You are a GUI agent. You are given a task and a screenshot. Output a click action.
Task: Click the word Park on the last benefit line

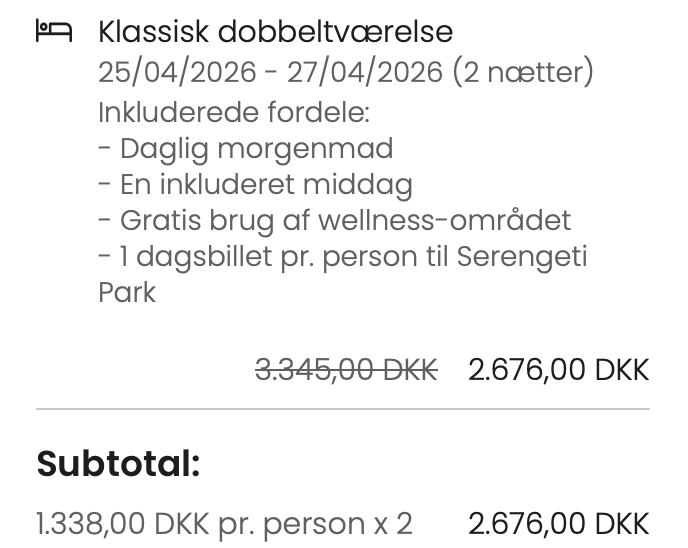(x=127, y=292)
